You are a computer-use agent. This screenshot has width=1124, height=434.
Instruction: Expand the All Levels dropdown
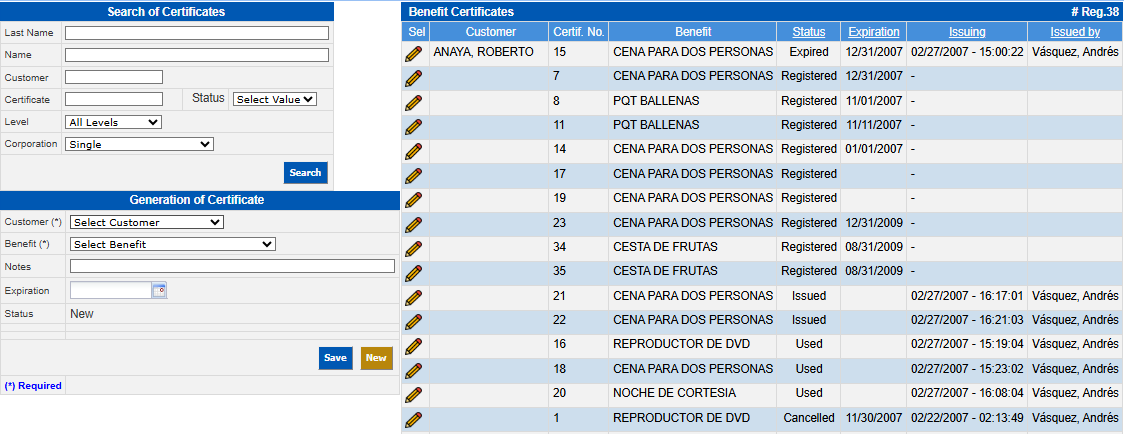pos(113,122)
